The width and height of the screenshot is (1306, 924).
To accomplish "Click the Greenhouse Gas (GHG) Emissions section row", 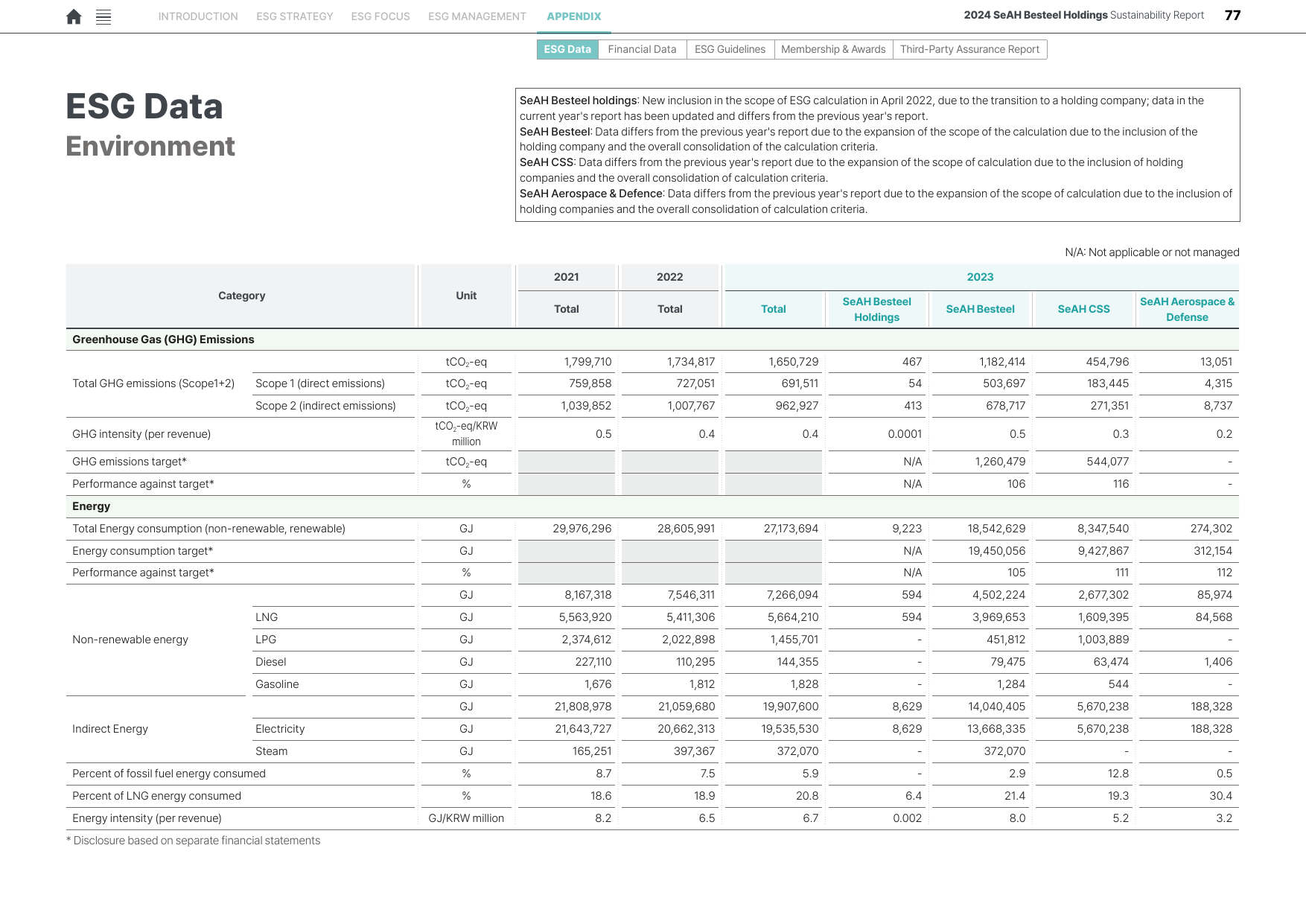I will (x=652, y=340).
